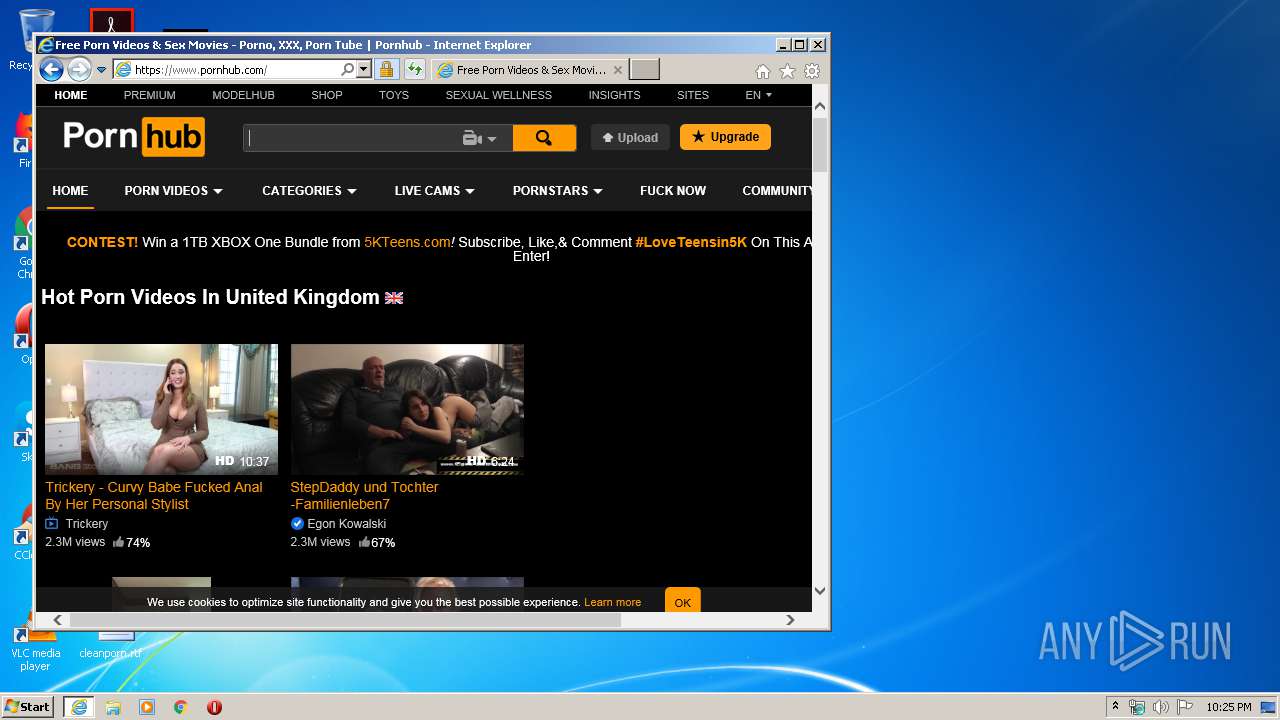The width and height of the screenshot is (1280, 720).
Task: Click the horizontal scrollbar left arrow
Action: coord(57,620)
